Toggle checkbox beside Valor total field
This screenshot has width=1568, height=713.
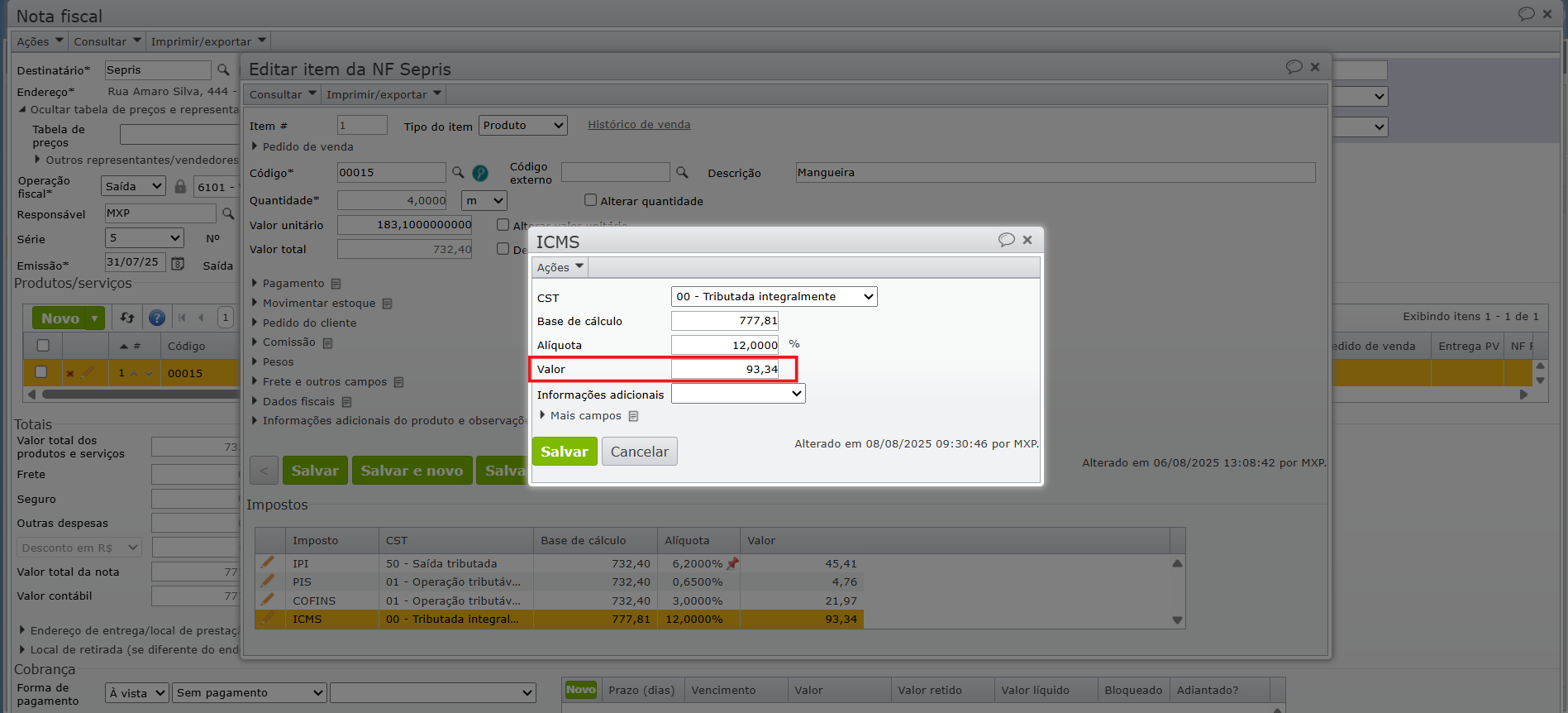(x=503, y=249)
